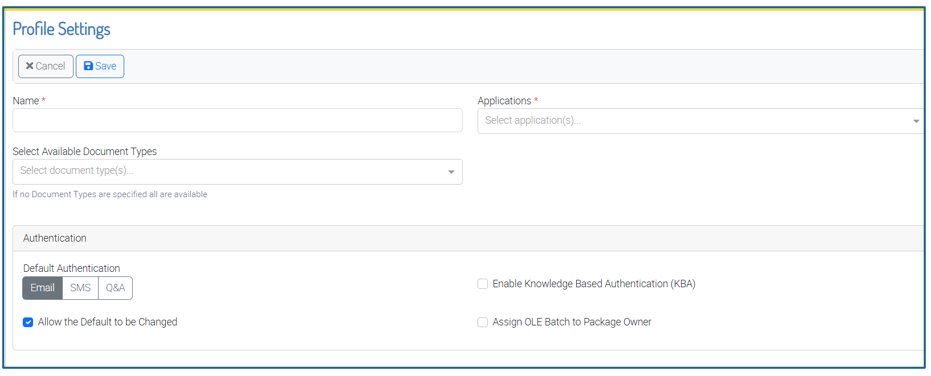Open the Select application(s) combo box

point(699,121)
